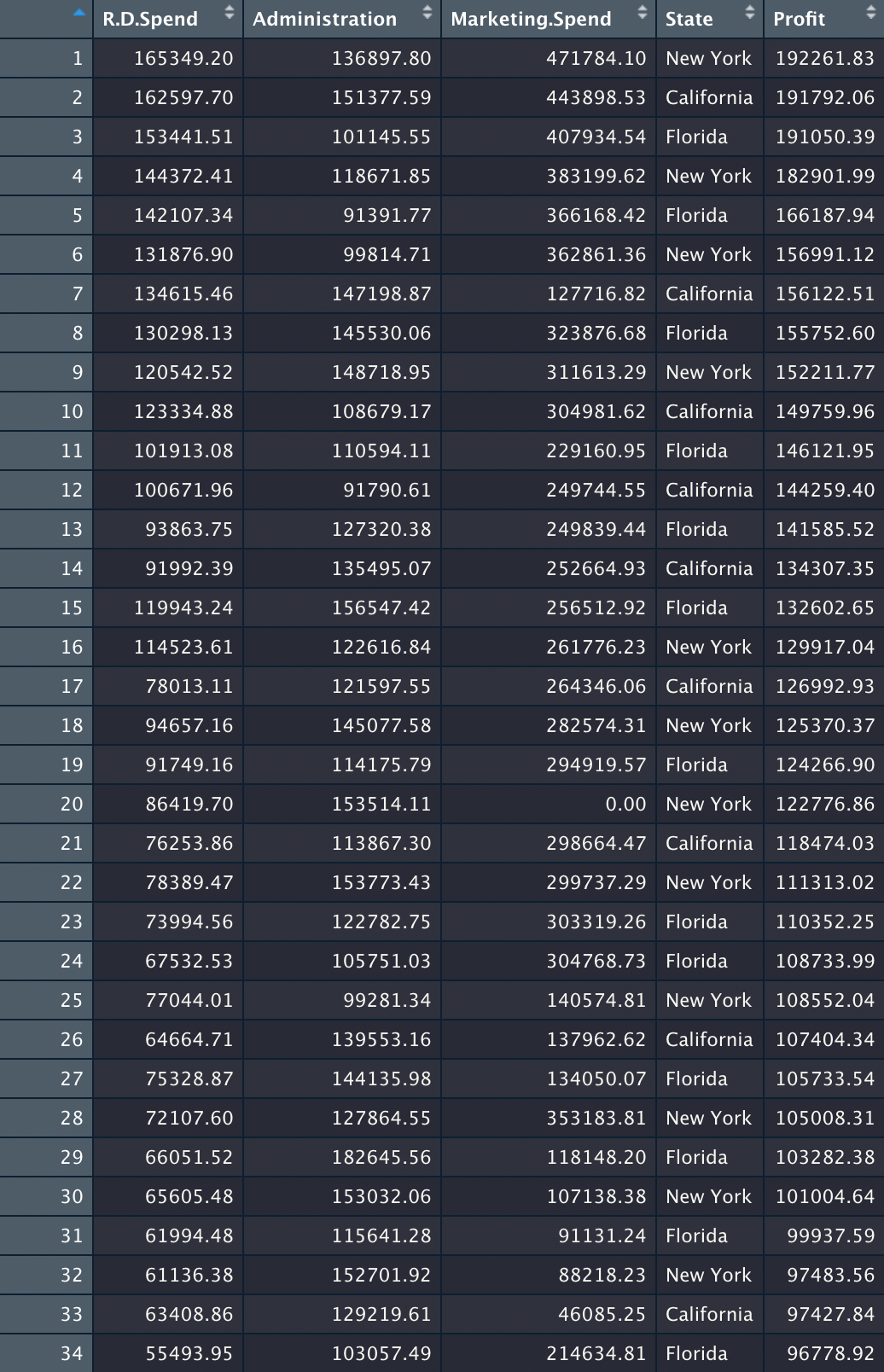Click the State cell in row 2

pos(710,97)
